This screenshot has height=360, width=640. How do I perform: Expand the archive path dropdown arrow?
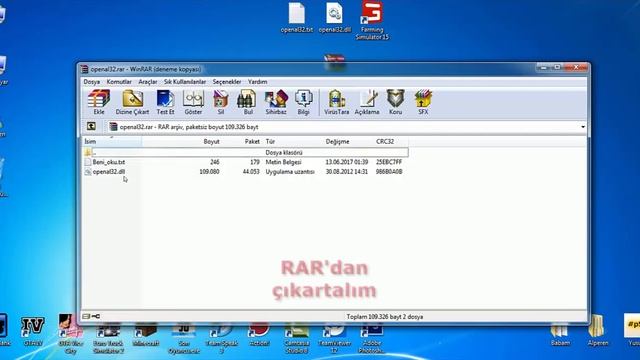(583, 127)
